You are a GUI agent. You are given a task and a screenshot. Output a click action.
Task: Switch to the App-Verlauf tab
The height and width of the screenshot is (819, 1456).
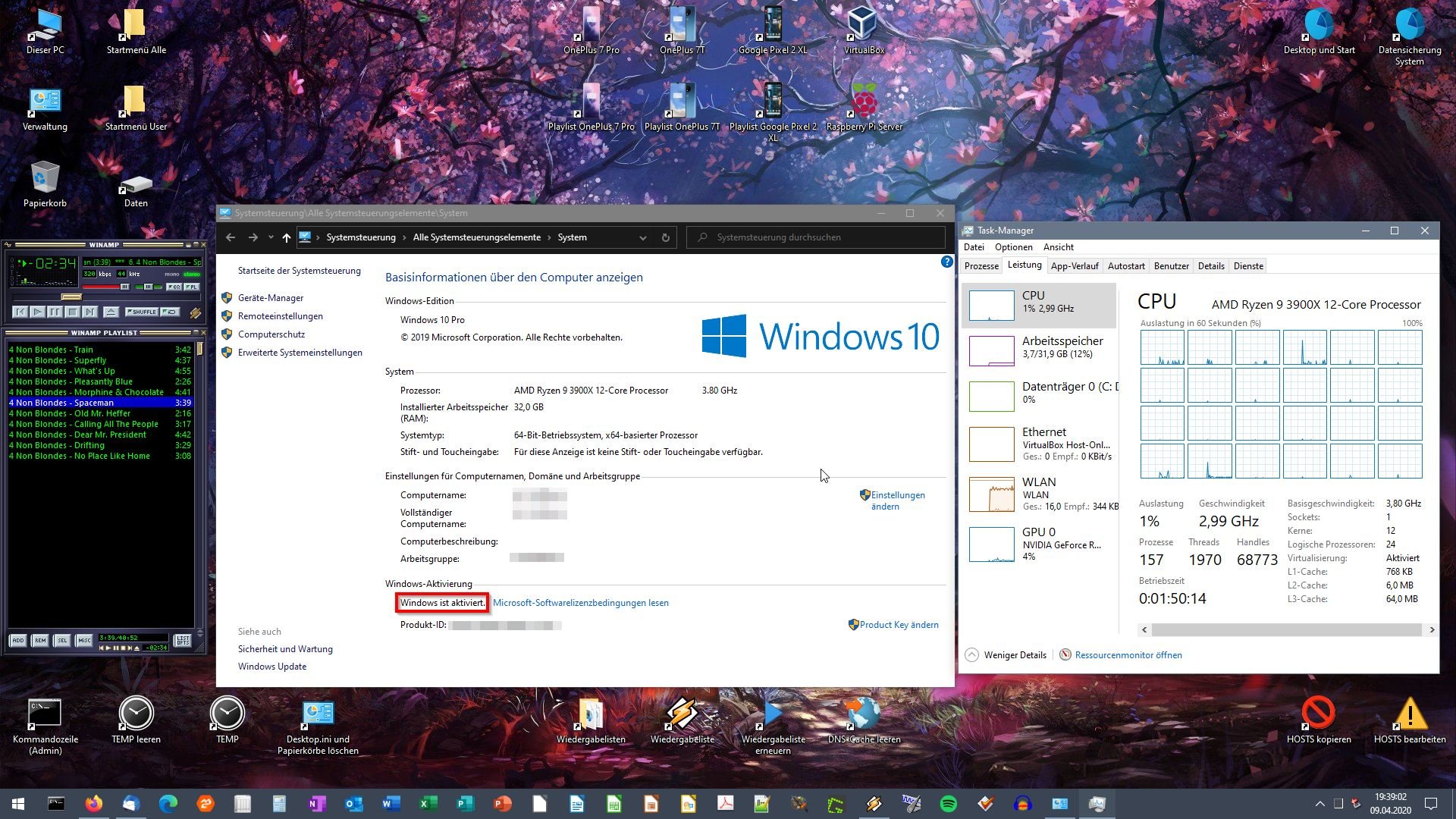pyautogui.click(x=1075, y=266)
